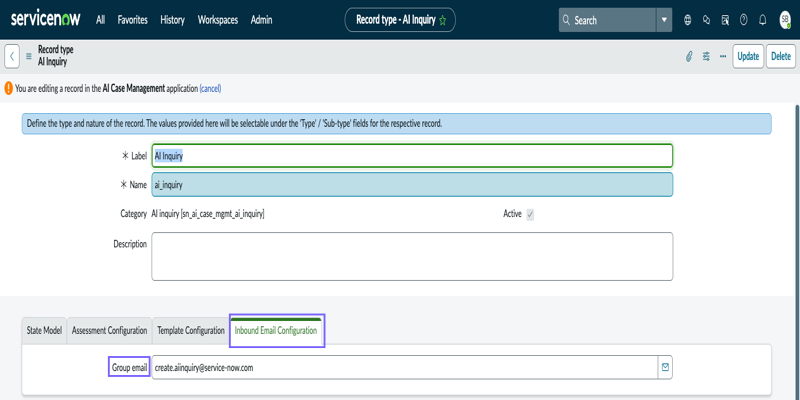This screenshot has width=800, height=400.
Task: Click the Label input field
Action: (x=412, y=156)
